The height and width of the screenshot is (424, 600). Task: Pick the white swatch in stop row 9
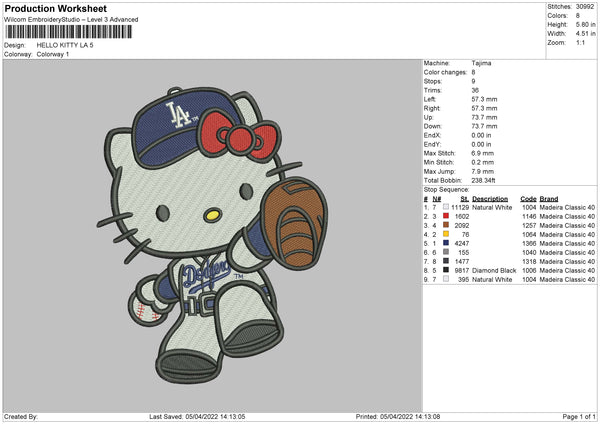[446, 279]
